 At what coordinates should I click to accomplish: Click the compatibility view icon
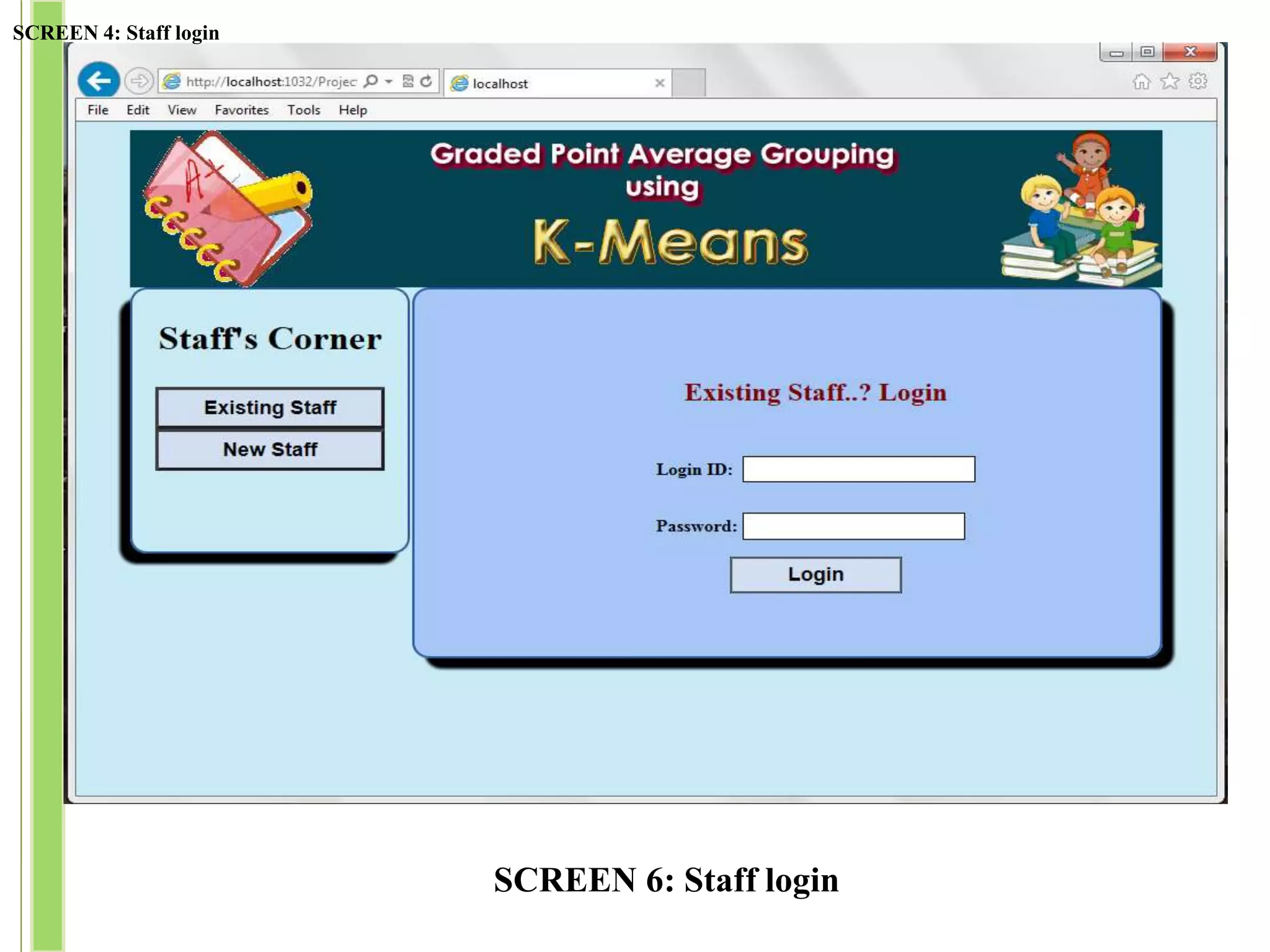tap(407, 81)
